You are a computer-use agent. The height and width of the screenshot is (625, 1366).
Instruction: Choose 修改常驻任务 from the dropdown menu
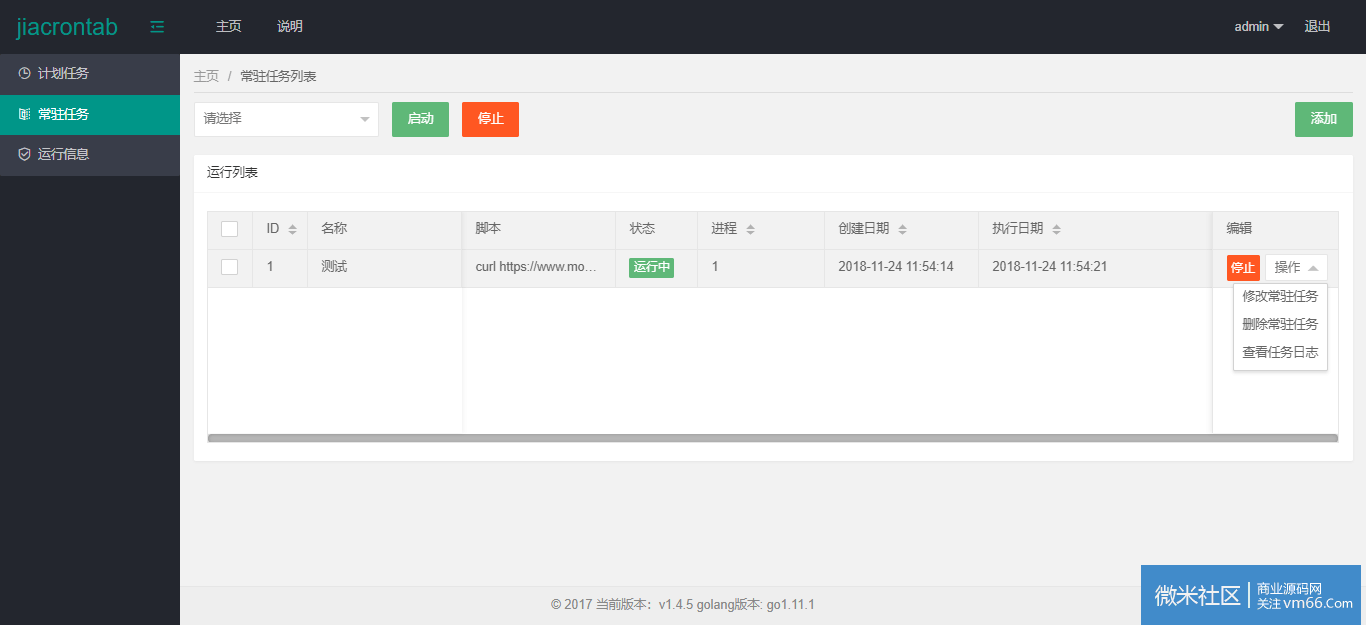pyautogui.click(x=1280, y=296)
